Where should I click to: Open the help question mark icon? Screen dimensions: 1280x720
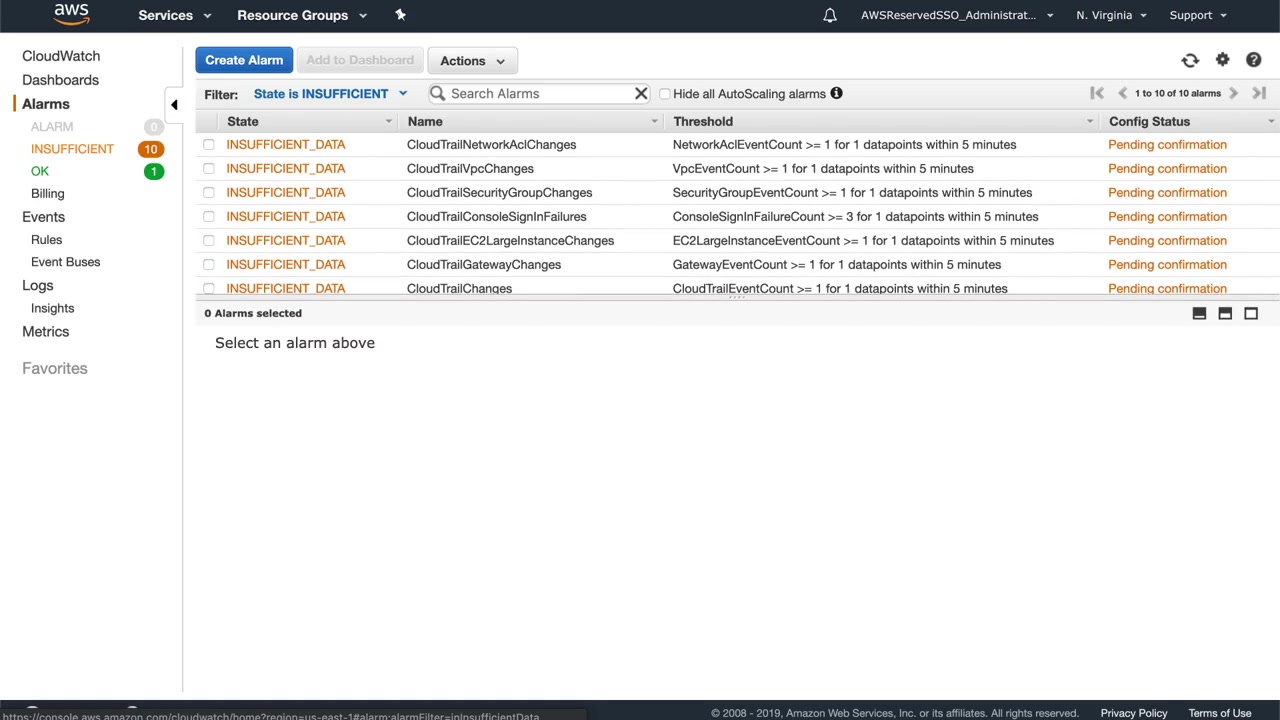tap(1253, 60)
